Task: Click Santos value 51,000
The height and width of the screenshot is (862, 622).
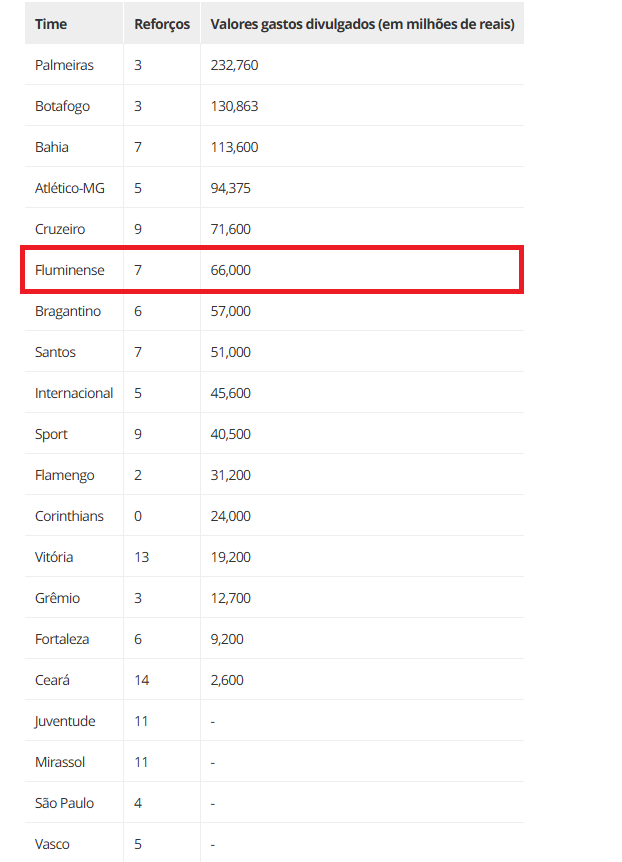Action: coord(230,352)
